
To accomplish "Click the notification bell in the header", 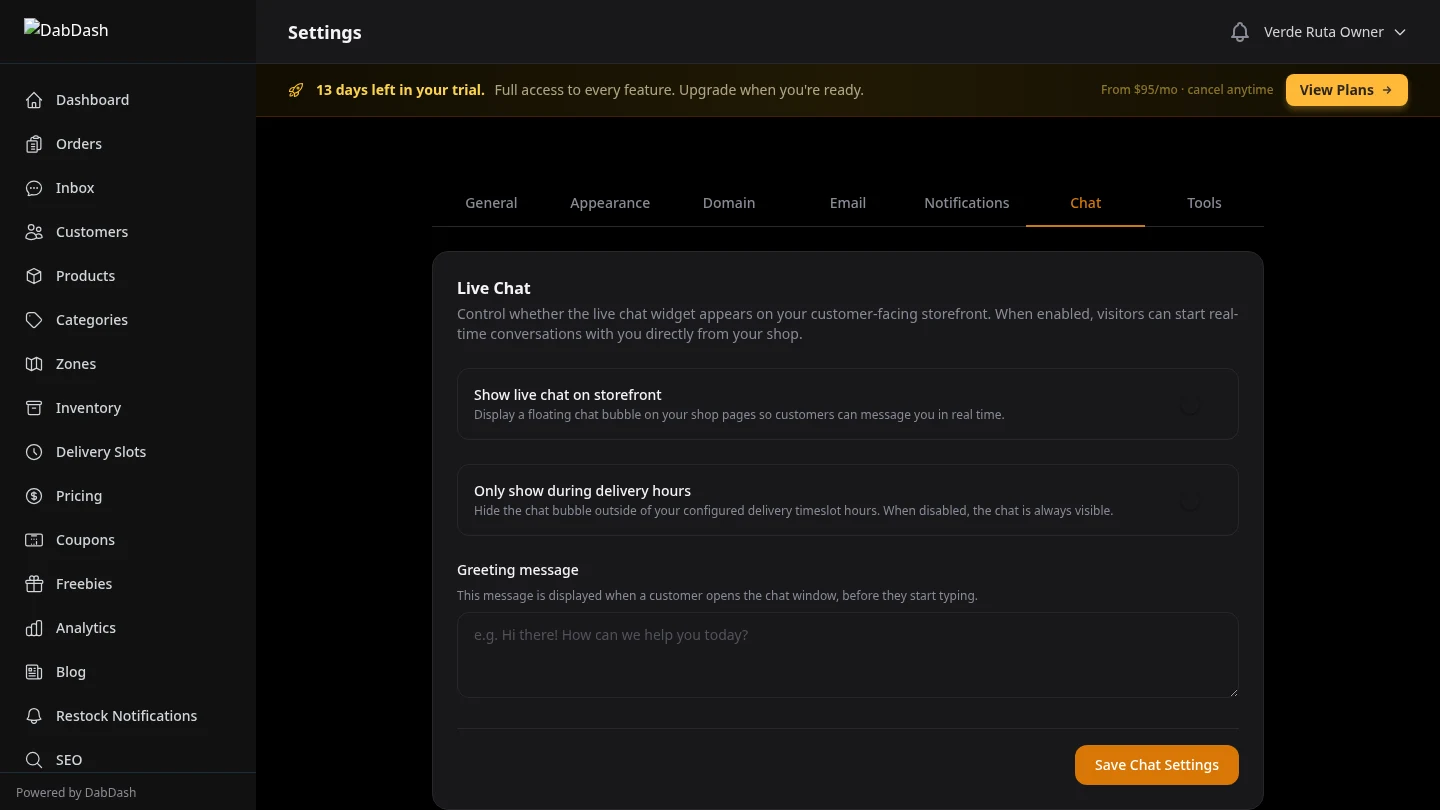I will (x=1240, y=31).
